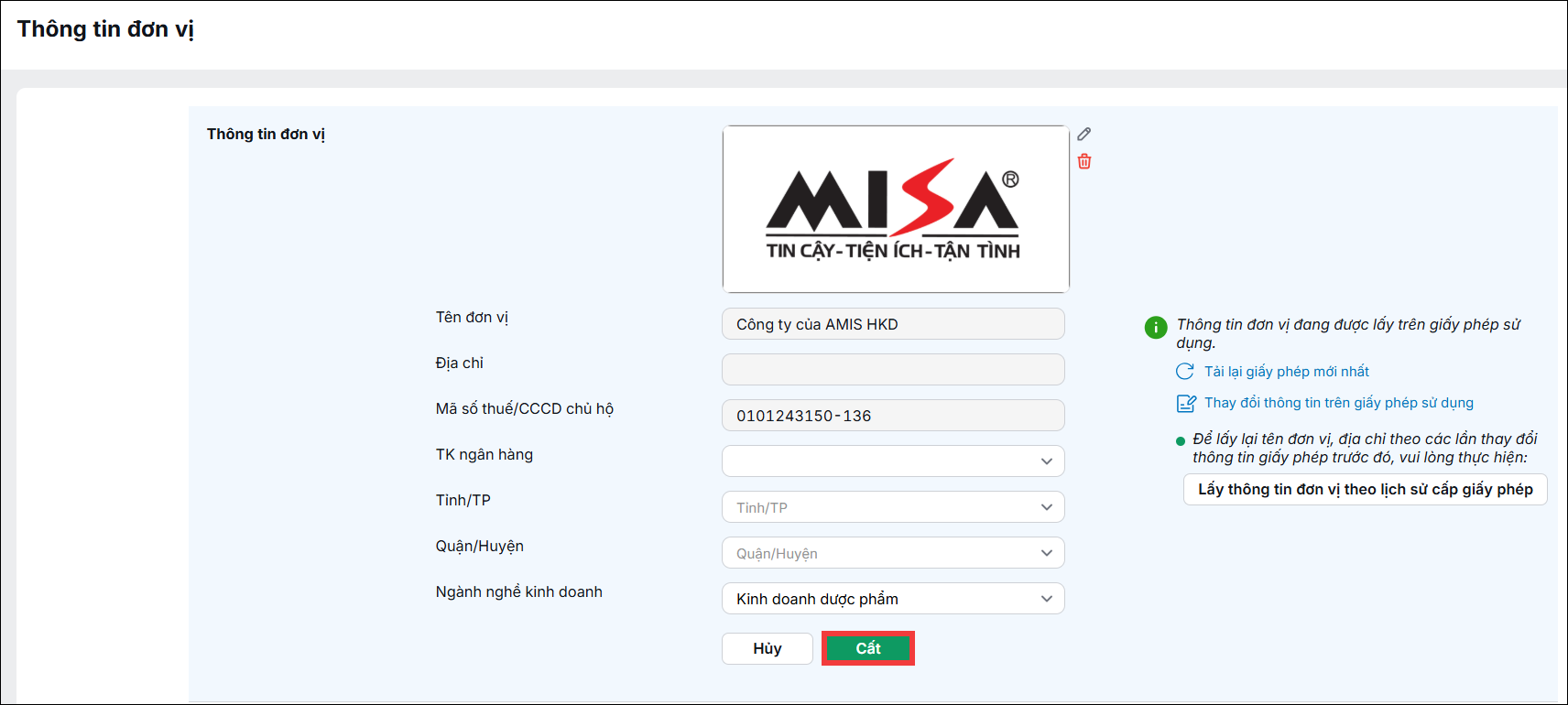Click the green info icon
This screenshot has width=1568, height=705.
(1156, 327)
